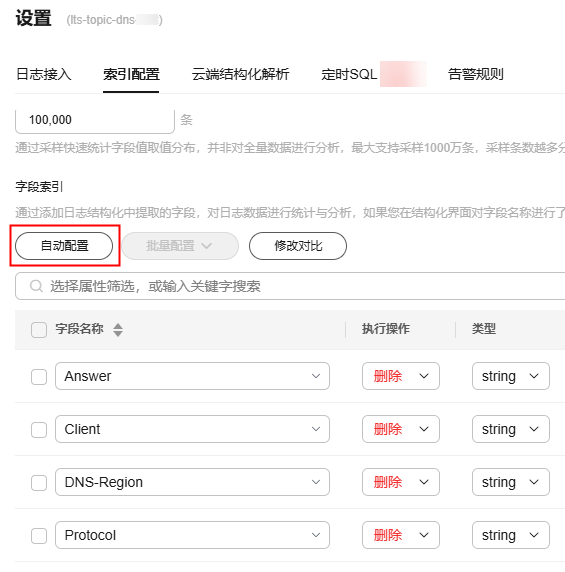Click the 自动配置 button
The height and width of the screenshot is (572, 565).
[x=64, y=246]
